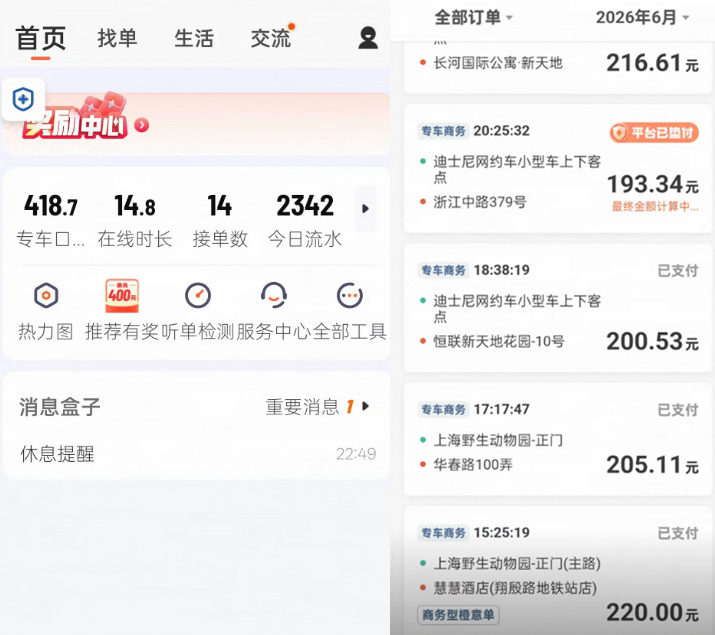Screen dimensions: 715x635
Task: Open the 15:25:19 order to 慧慧酒店
Action: click(558, 571)
